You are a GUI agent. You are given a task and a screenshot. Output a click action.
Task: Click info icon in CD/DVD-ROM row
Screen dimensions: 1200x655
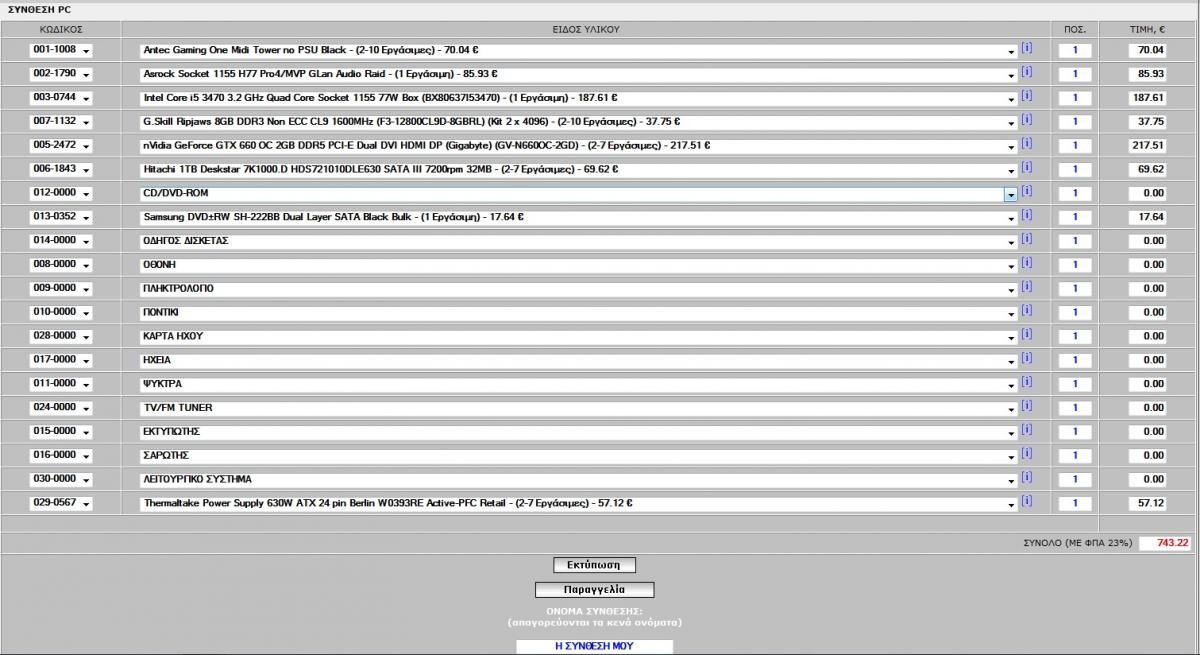[1026, 191]
